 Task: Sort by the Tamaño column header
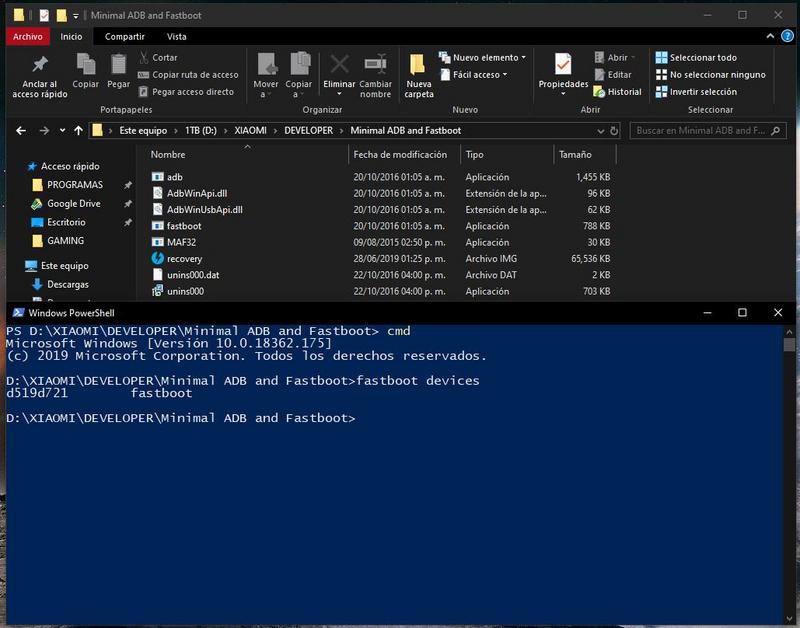pos(575,155)
